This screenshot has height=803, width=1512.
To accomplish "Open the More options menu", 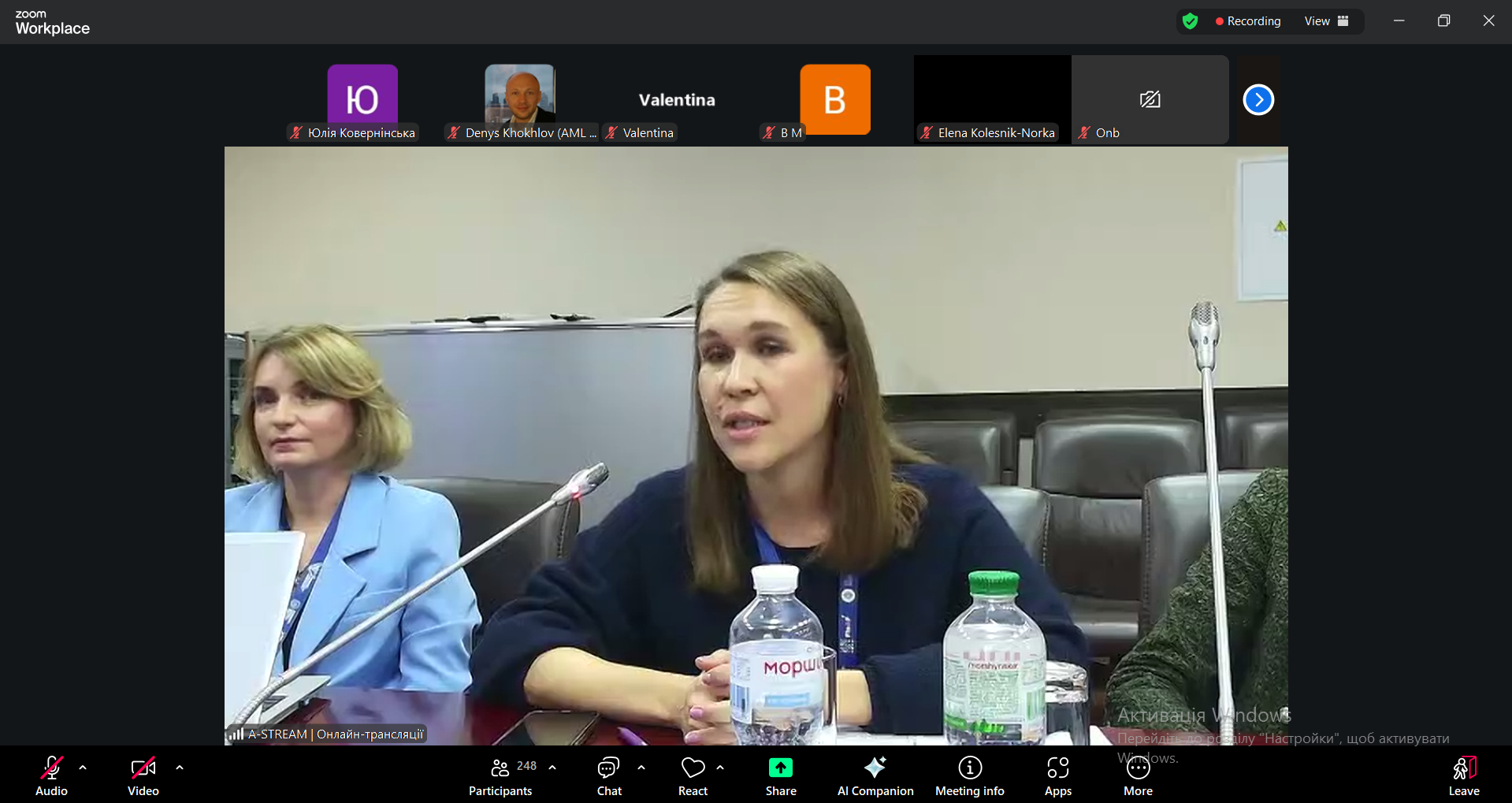I will tap(1138, 775).
